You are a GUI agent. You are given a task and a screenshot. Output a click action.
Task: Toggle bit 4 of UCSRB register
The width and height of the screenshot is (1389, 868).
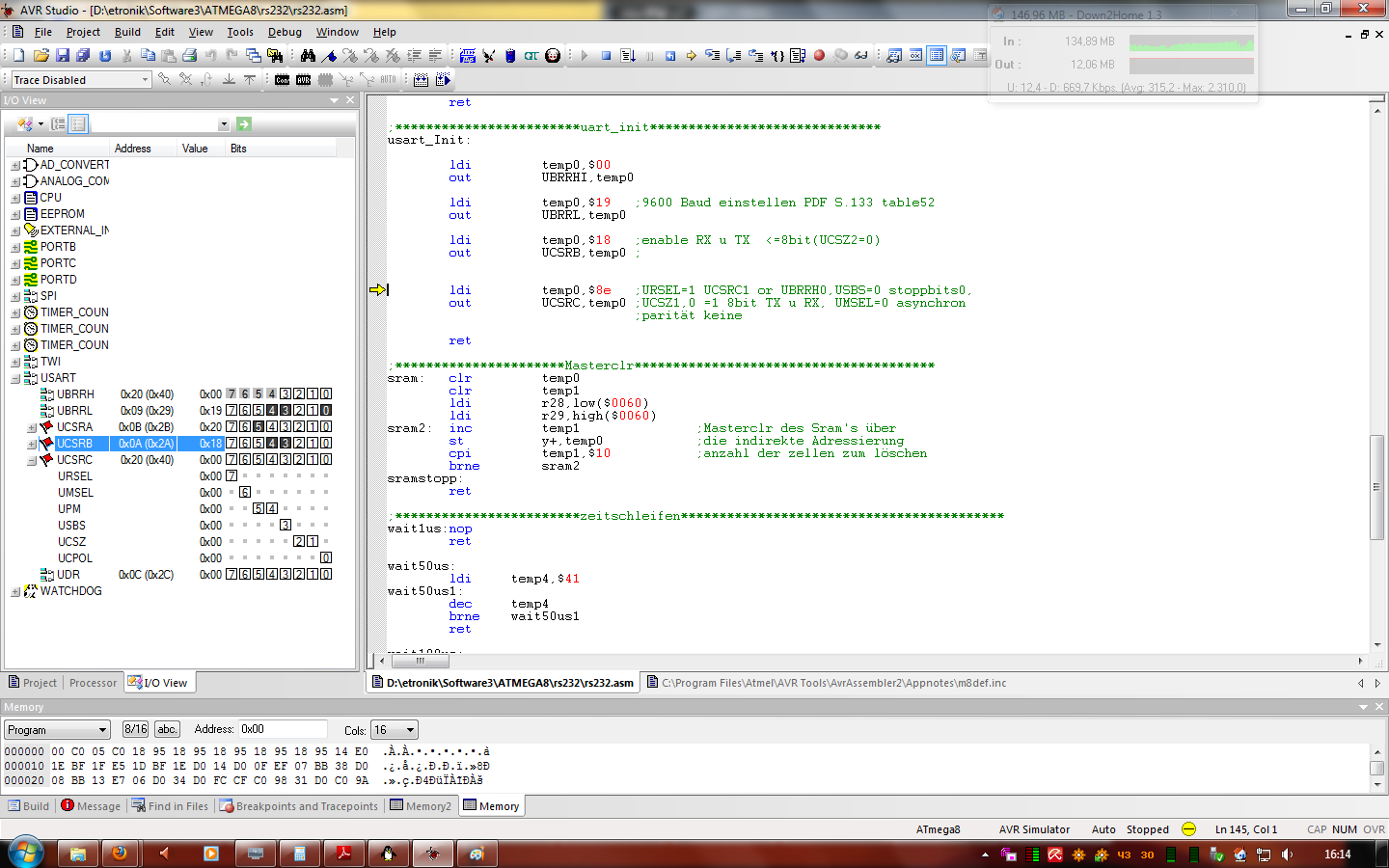coord(272,444)
